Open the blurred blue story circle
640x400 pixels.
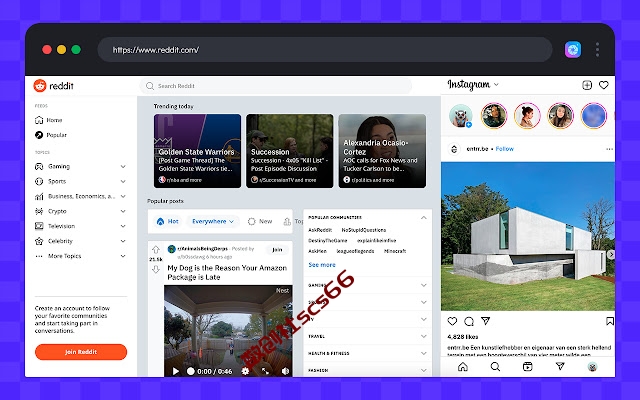coord(594,116)
